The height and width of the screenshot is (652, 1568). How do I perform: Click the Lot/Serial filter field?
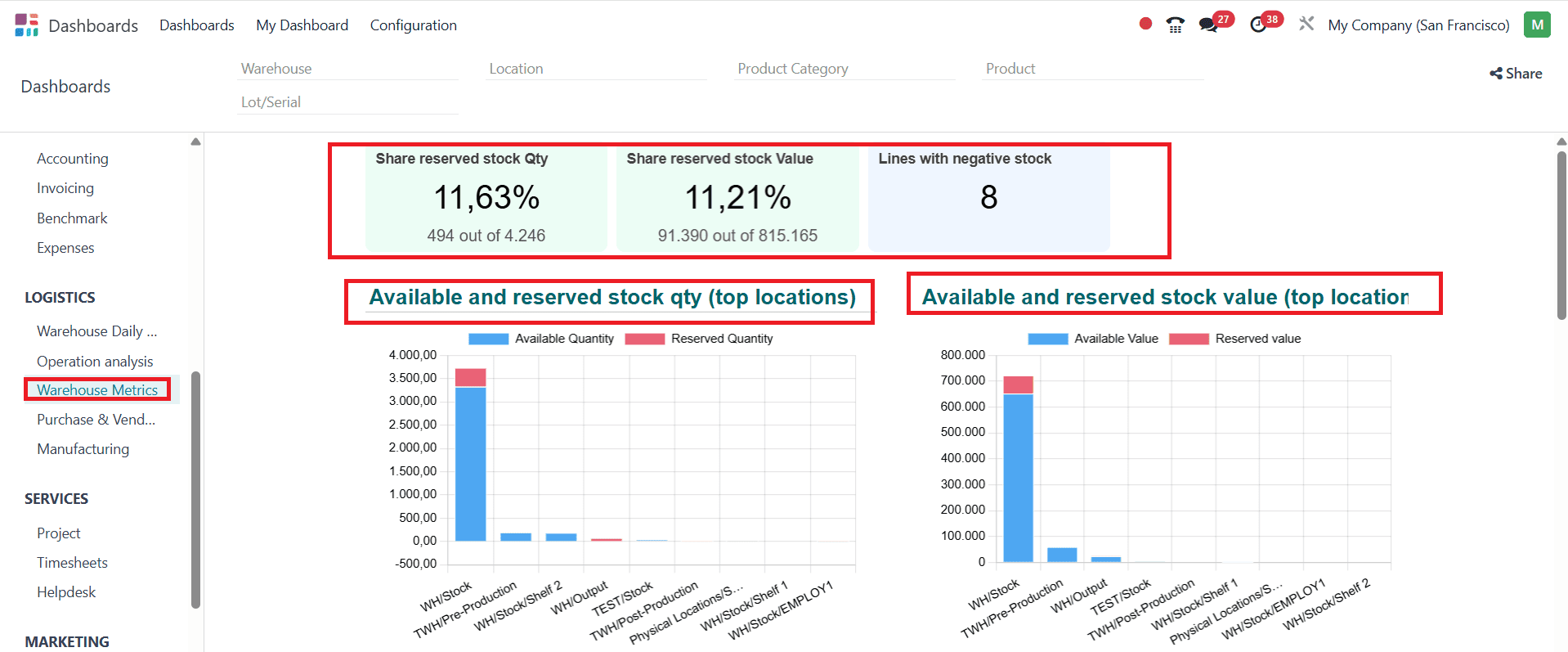[347, 102]
